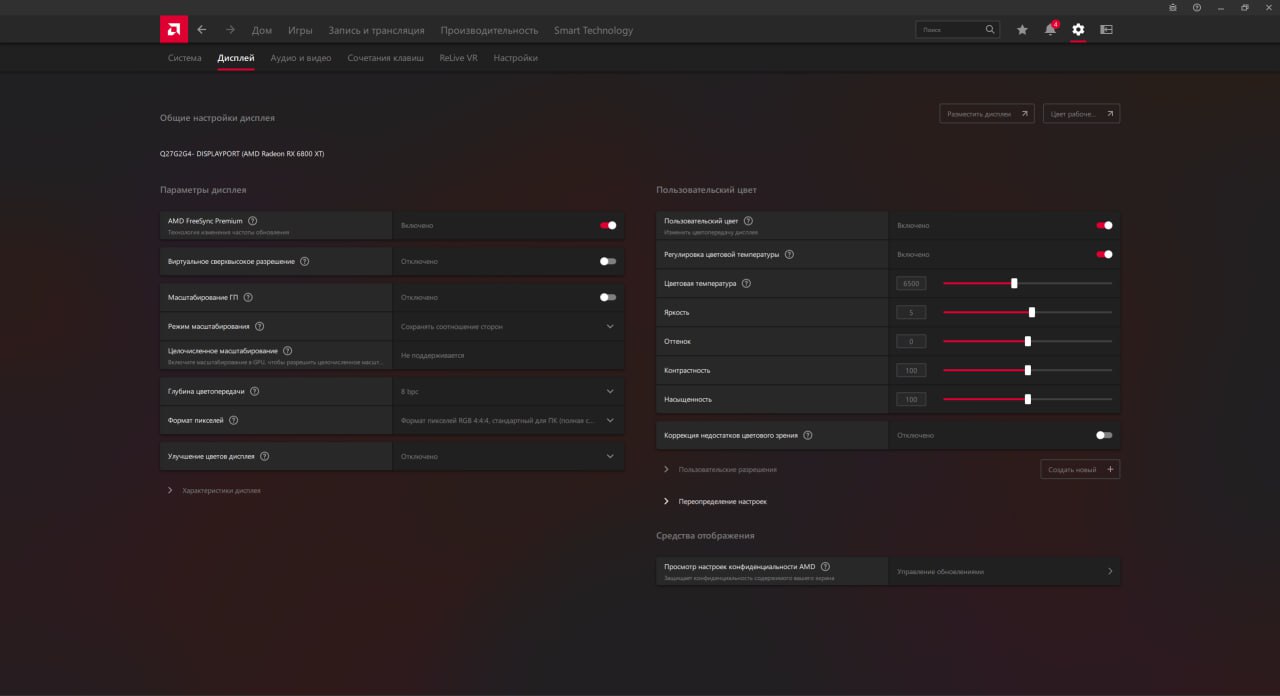Click the forward arrow icon
The width and height of the screenshot is (1280, 696).
[x=231, y=30]
